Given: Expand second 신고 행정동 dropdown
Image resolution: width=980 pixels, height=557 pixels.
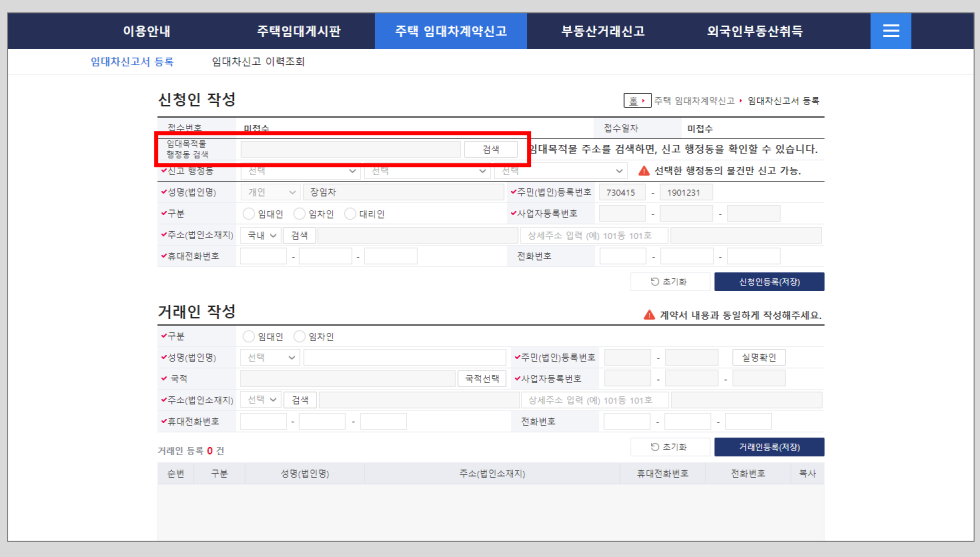Looking at the screenshot, I should coord(428,171).
